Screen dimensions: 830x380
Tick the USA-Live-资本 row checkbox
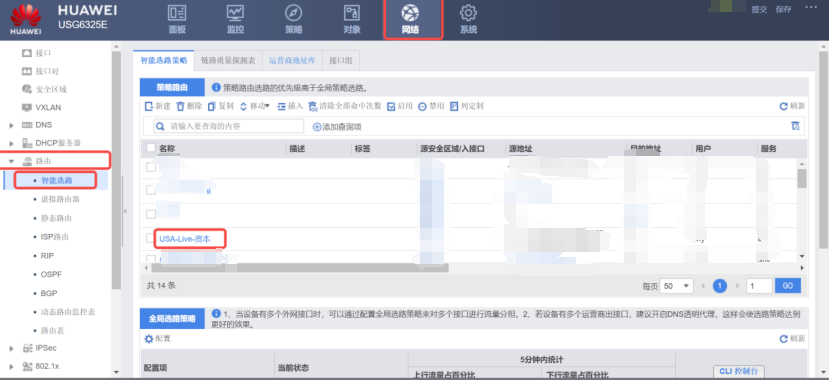151,238
